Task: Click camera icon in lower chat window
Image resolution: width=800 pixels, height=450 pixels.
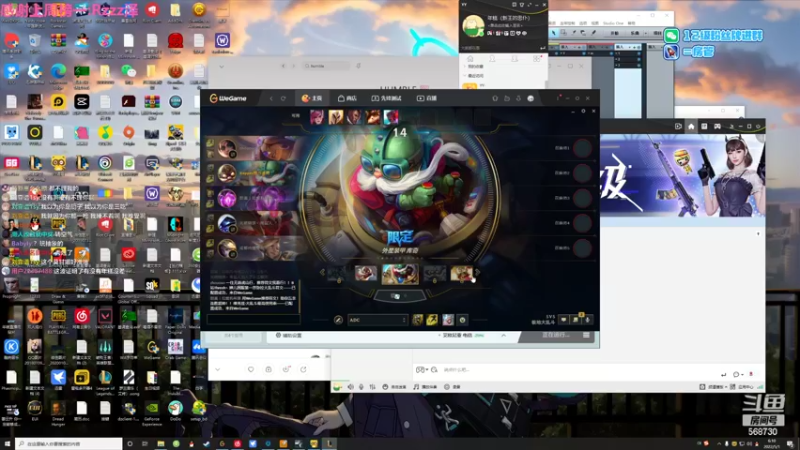Action: (x=268, y=369)
